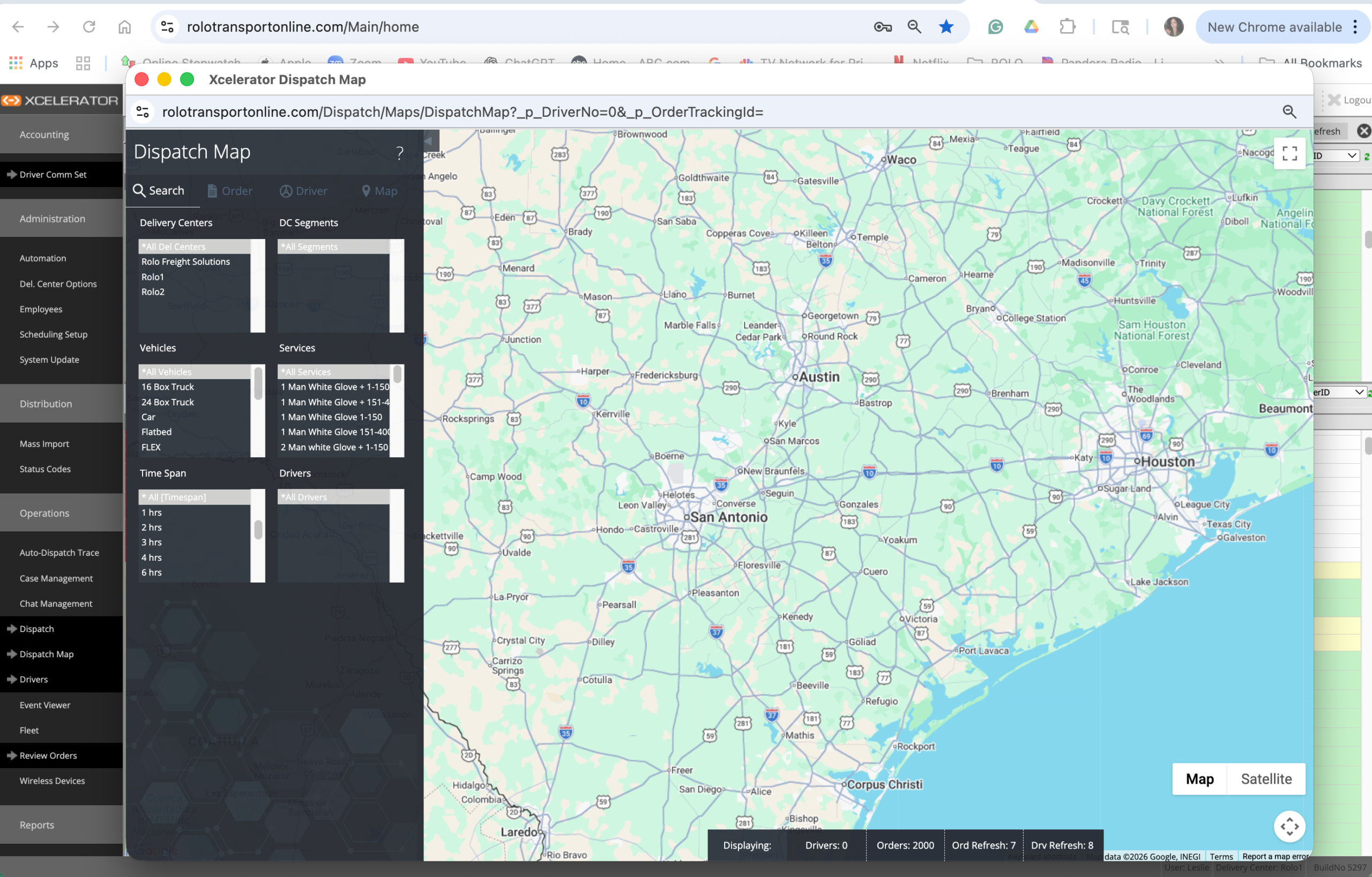Screen dimensions: 1372x877
Task: Select 24 Box Truck vehicle
Action: 195,402
